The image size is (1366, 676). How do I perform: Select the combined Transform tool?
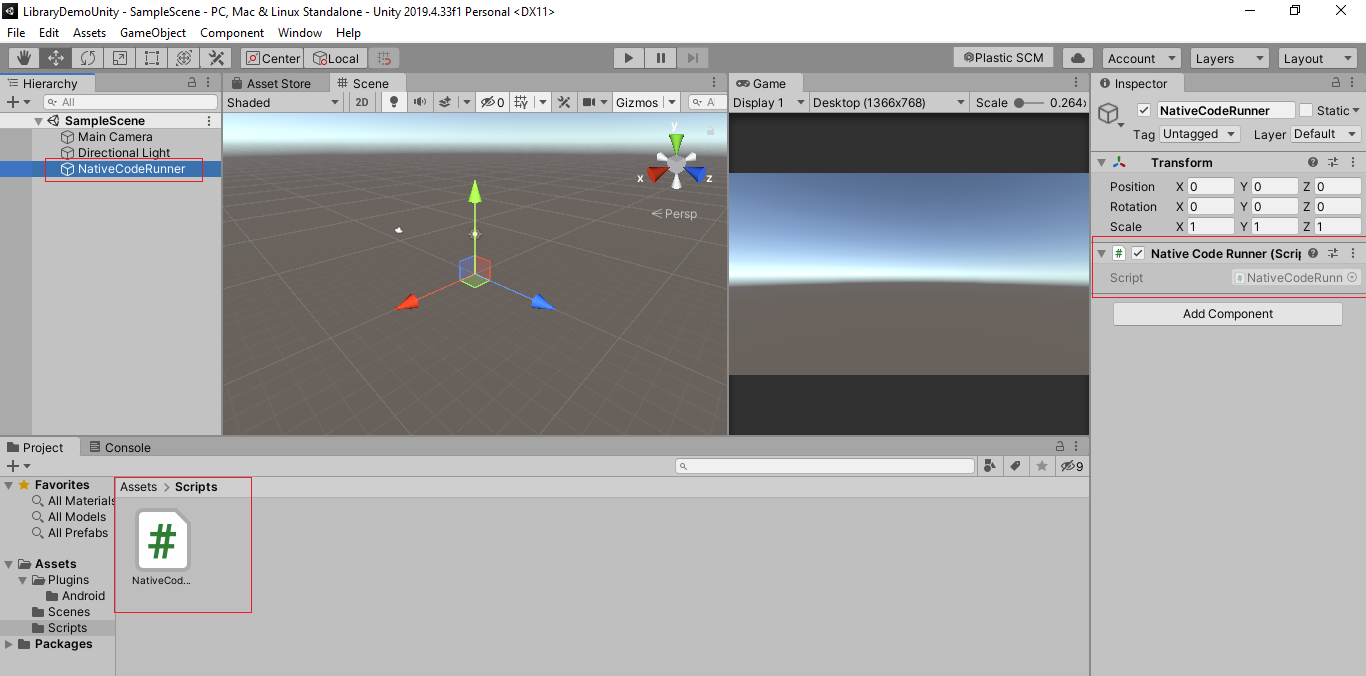coord(183,58)
